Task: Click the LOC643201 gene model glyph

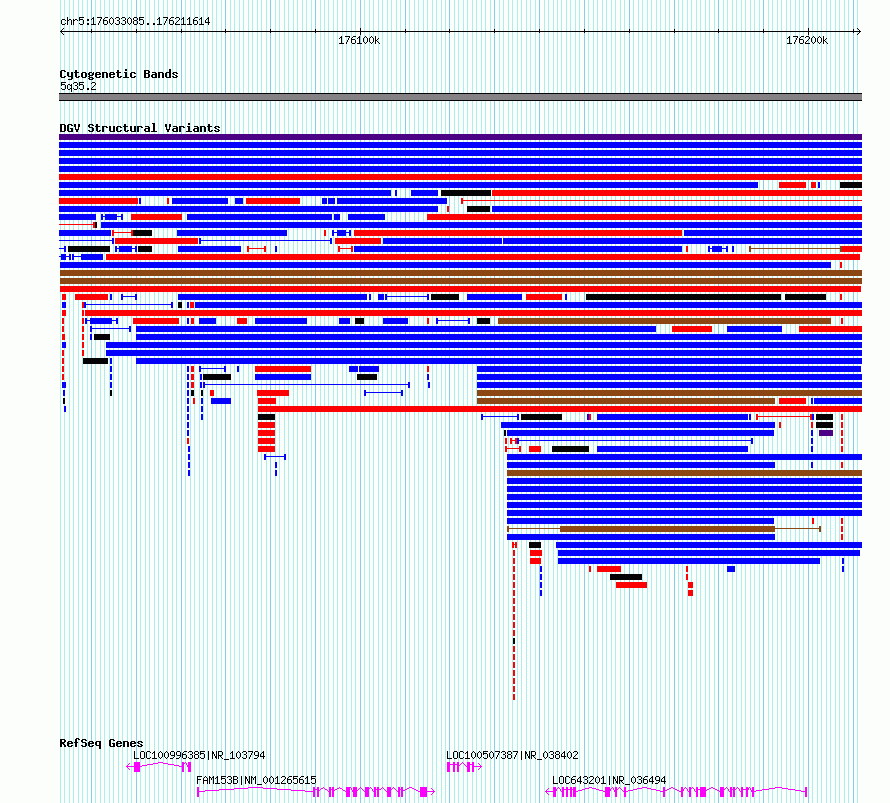Action: (675, 792)
